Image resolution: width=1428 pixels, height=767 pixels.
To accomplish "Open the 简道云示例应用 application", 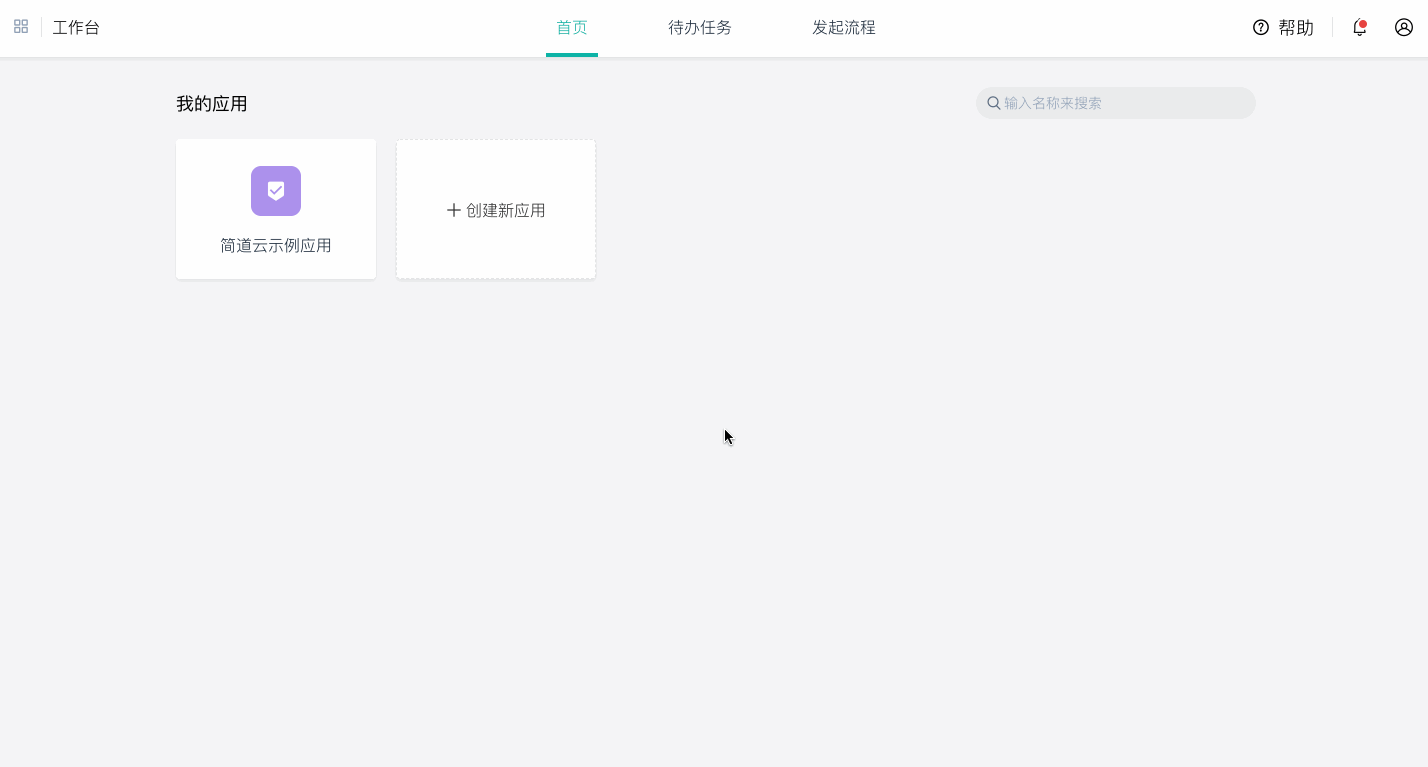I will point(275,209).
